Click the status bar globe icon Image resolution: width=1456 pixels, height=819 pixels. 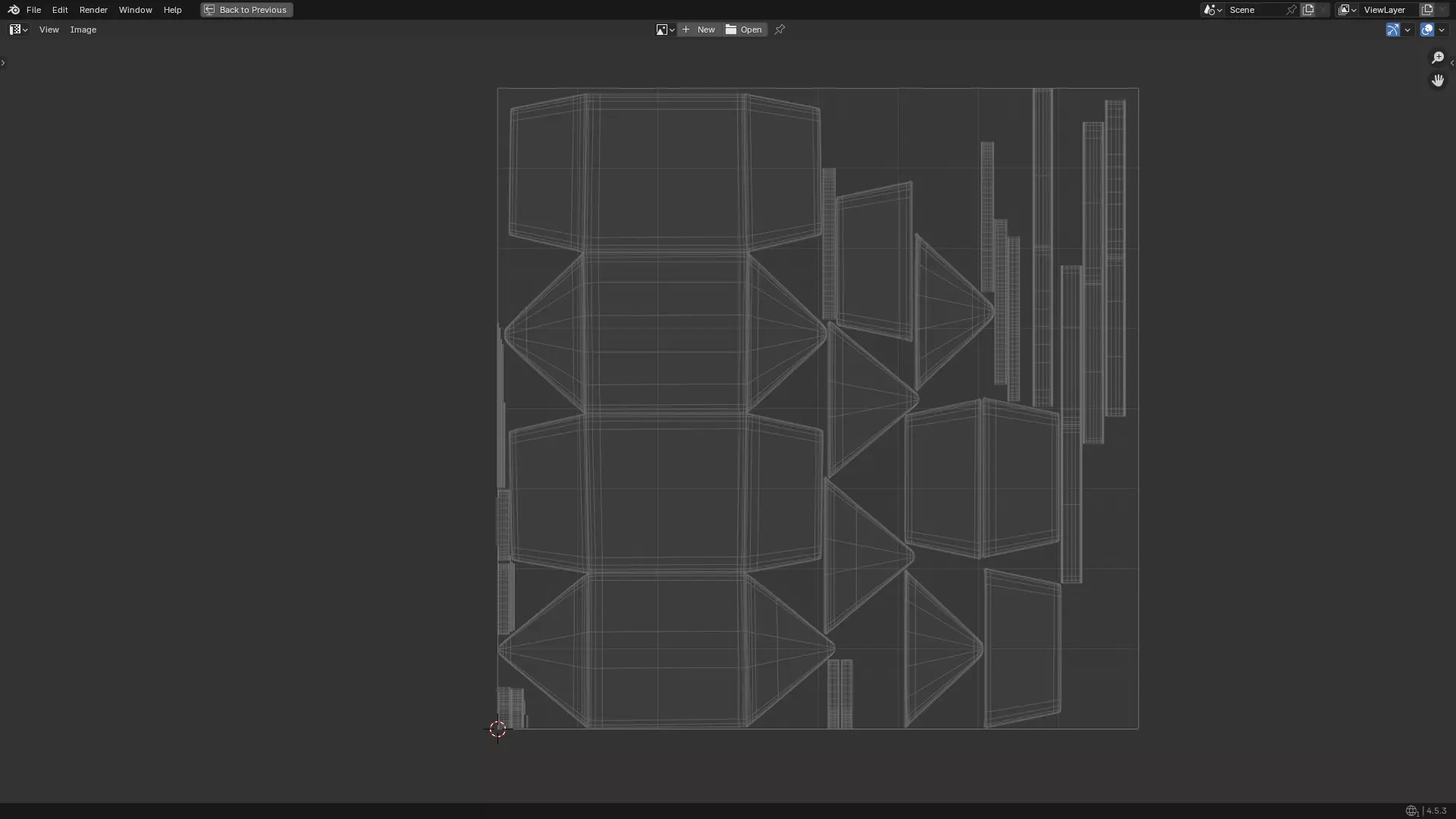click(x=1411, y=811)
